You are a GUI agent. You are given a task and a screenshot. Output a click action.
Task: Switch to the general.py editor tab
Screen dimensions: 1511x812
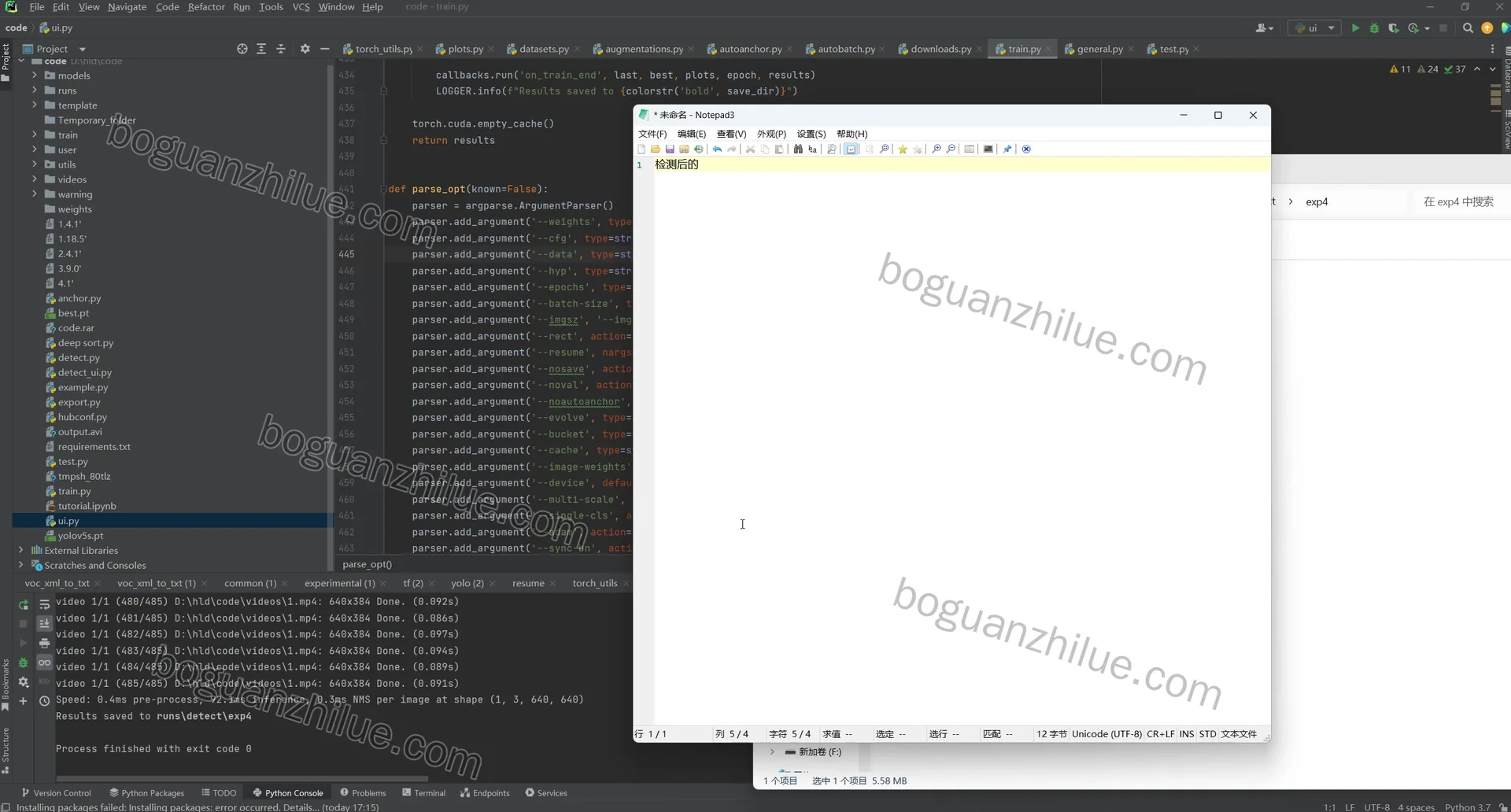1099,49
